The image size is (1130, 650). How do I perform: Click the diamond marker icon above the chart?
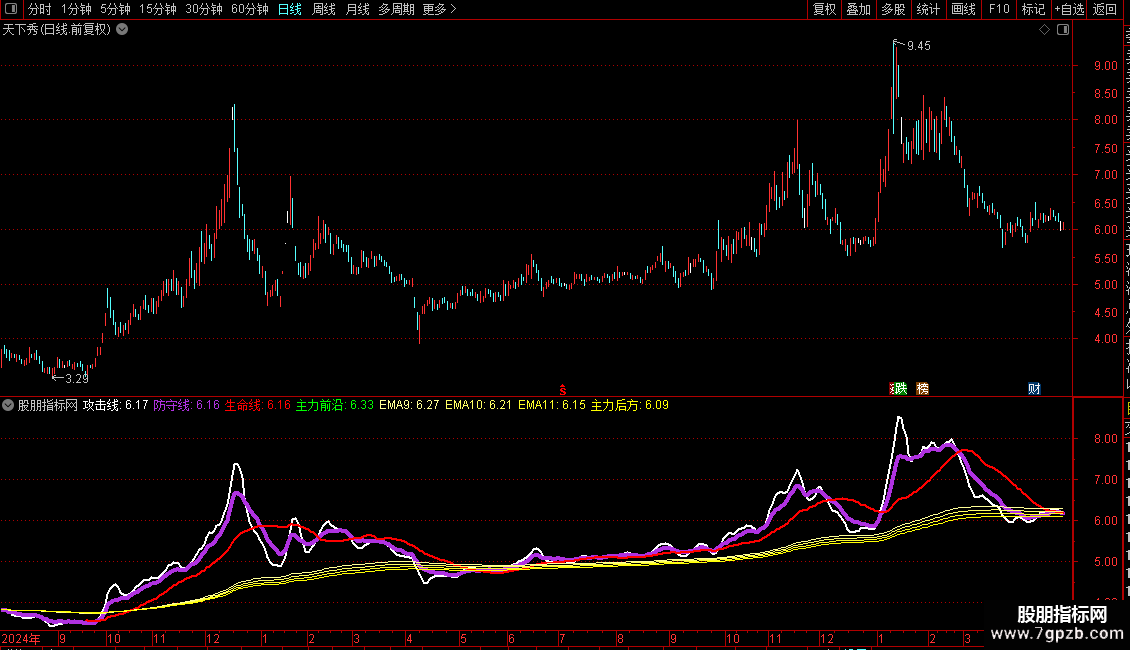[x=1044, y=30]
